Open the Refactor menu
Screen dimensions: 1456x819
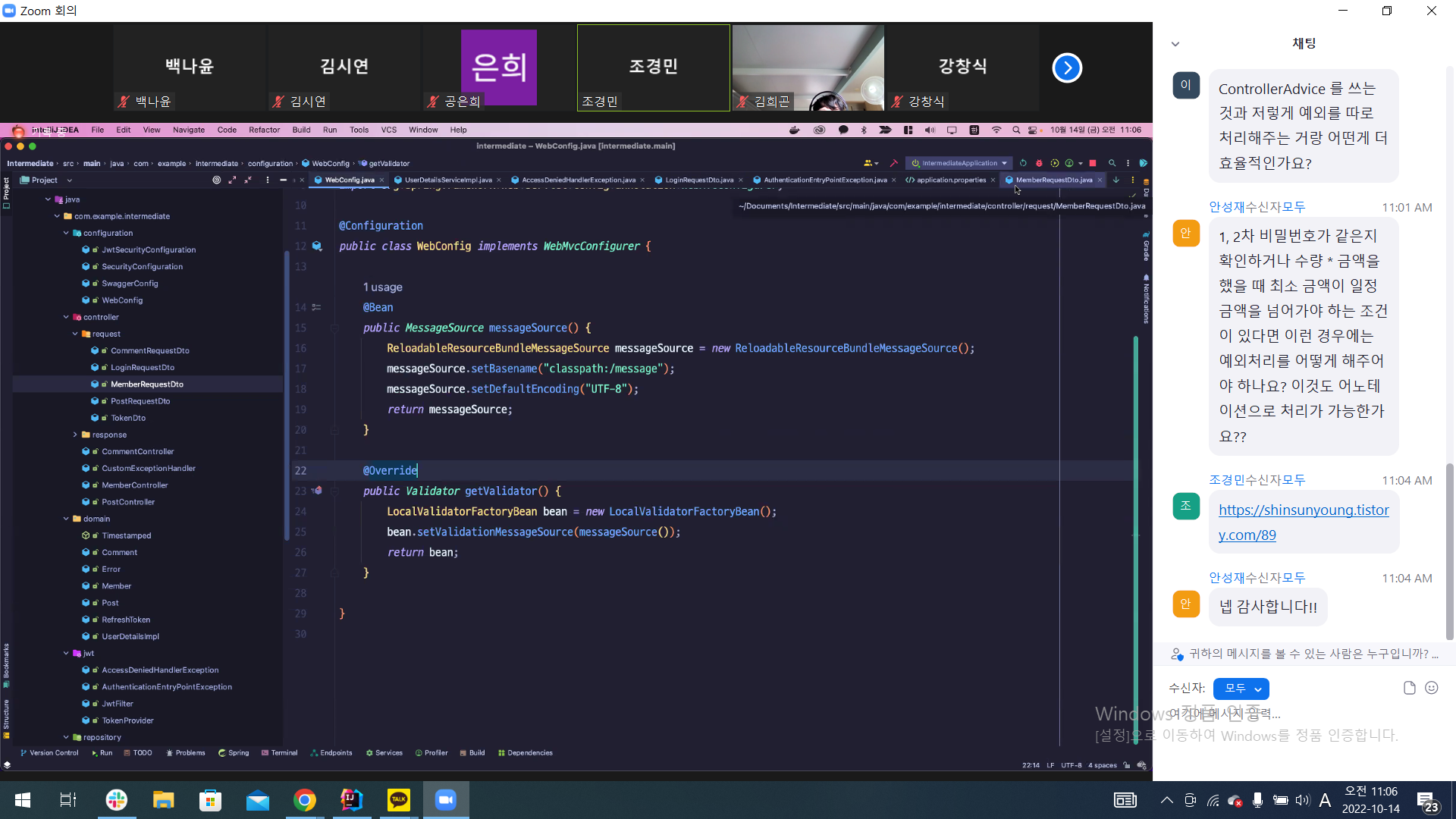(x=264, y=130)
